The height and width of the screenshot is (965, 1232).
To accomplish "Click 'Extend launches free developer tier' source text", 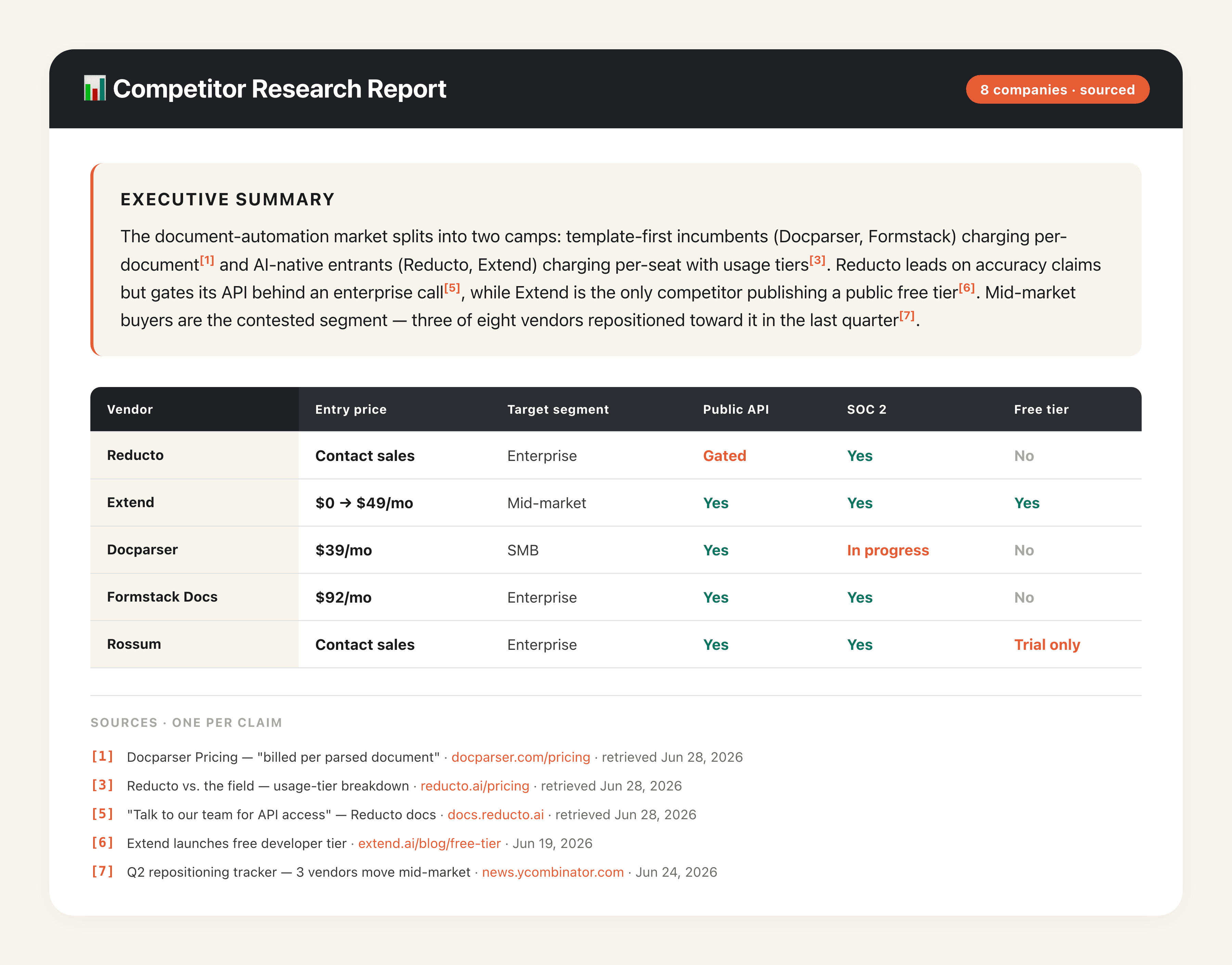I will (x=236, y=844).
